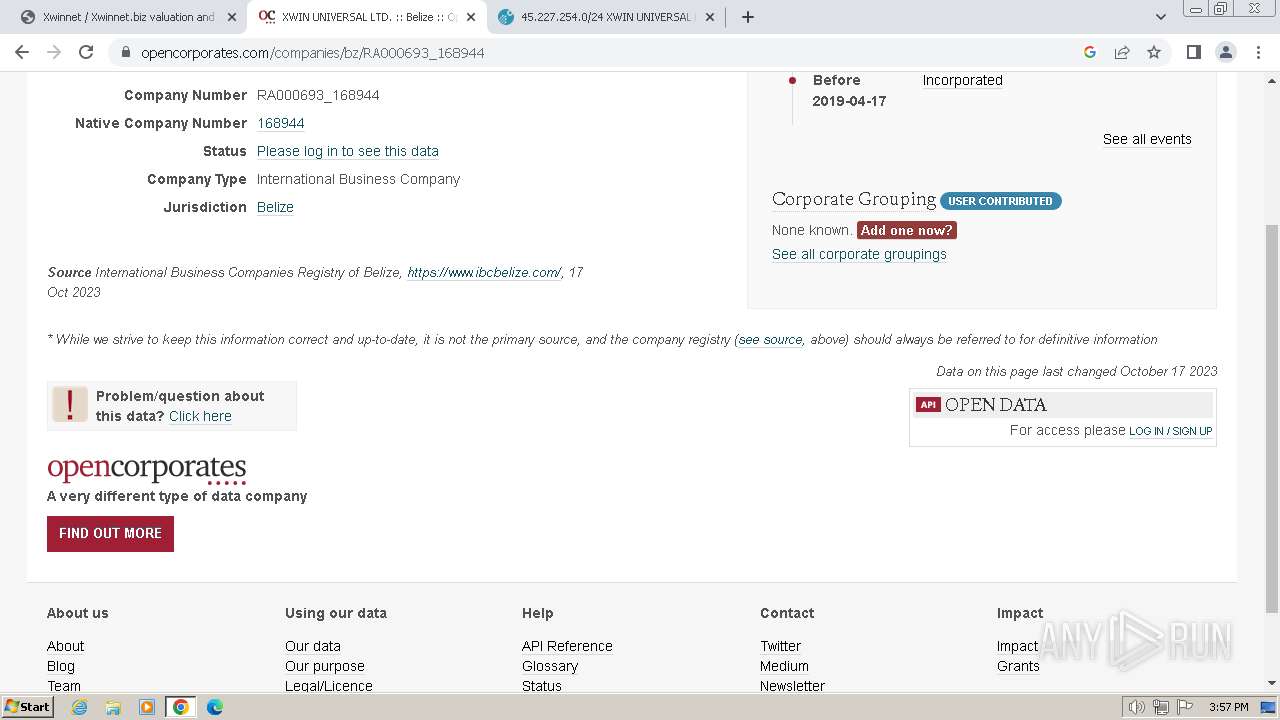The height and width of the screenshot is (720, 1280).
Task: Toggle the browser side panel
Action: pyautogui.click(x=1193, y=52)
